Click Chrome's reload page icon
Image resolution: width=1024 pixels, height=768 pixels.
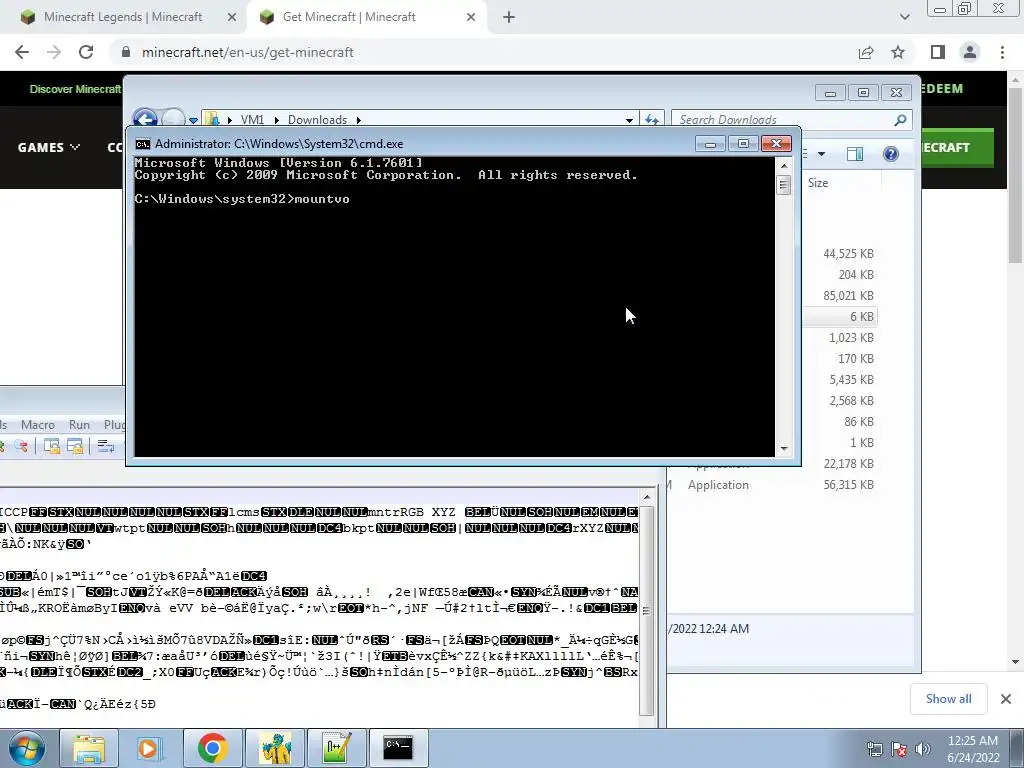86,52
